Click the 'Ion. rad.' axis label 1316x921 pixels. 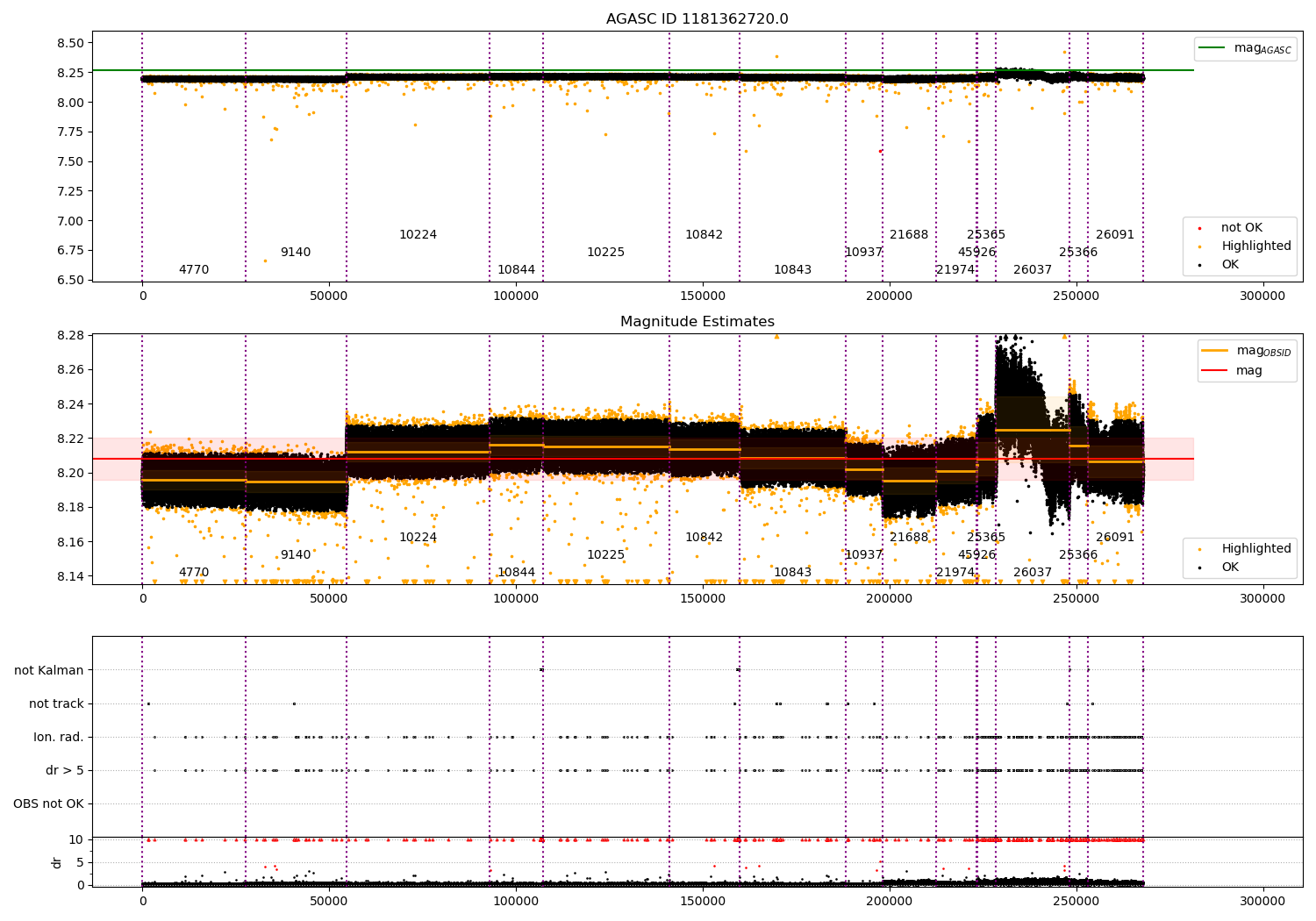59,737
